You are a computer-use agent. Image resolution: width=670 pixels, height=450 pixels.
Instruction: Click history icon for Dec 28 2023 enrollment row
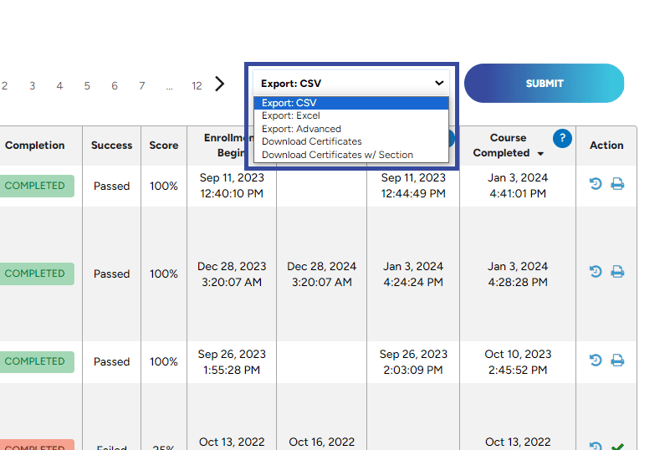[x=596, y=272]
